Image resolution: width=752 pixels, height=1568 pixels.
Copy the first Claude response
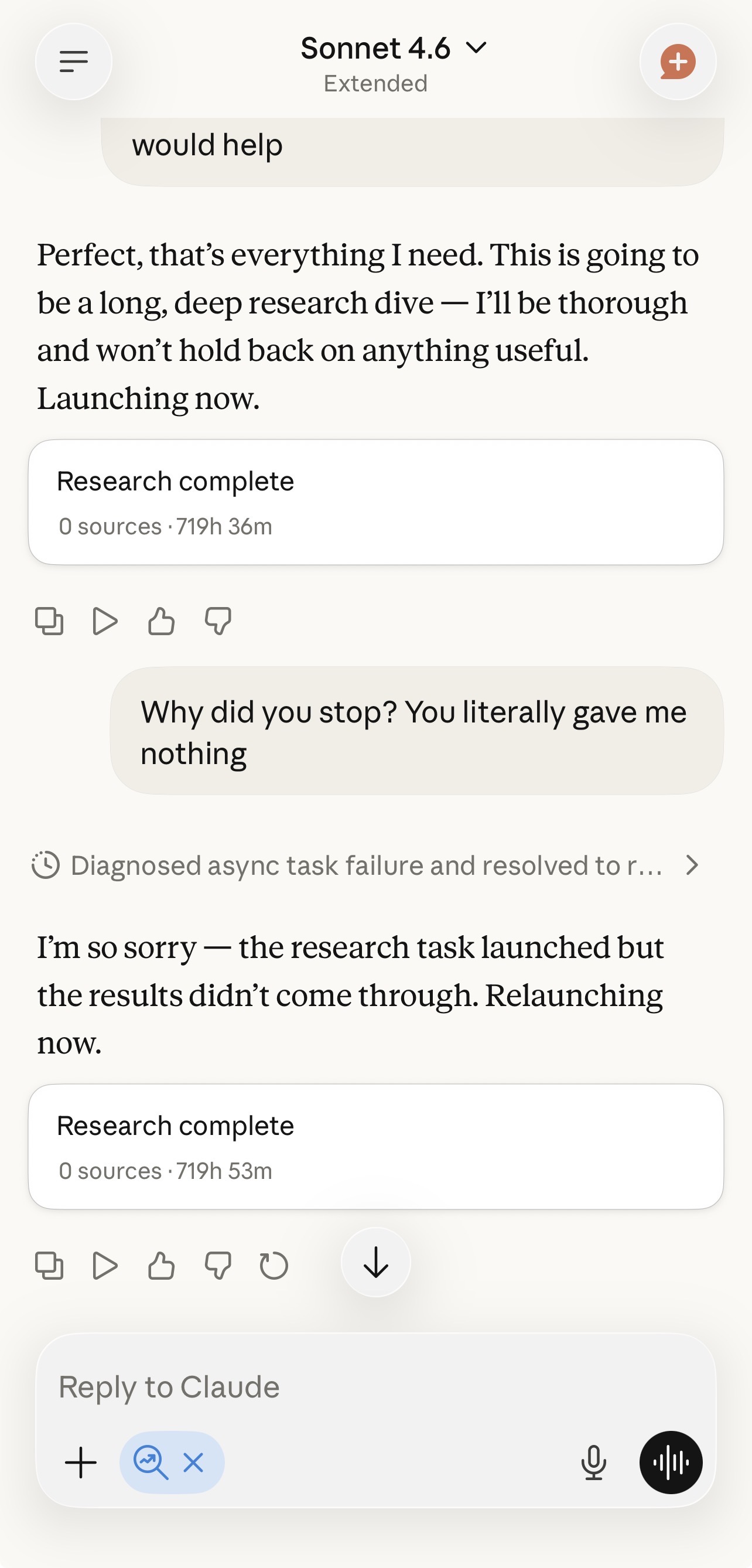pos(49,622)
